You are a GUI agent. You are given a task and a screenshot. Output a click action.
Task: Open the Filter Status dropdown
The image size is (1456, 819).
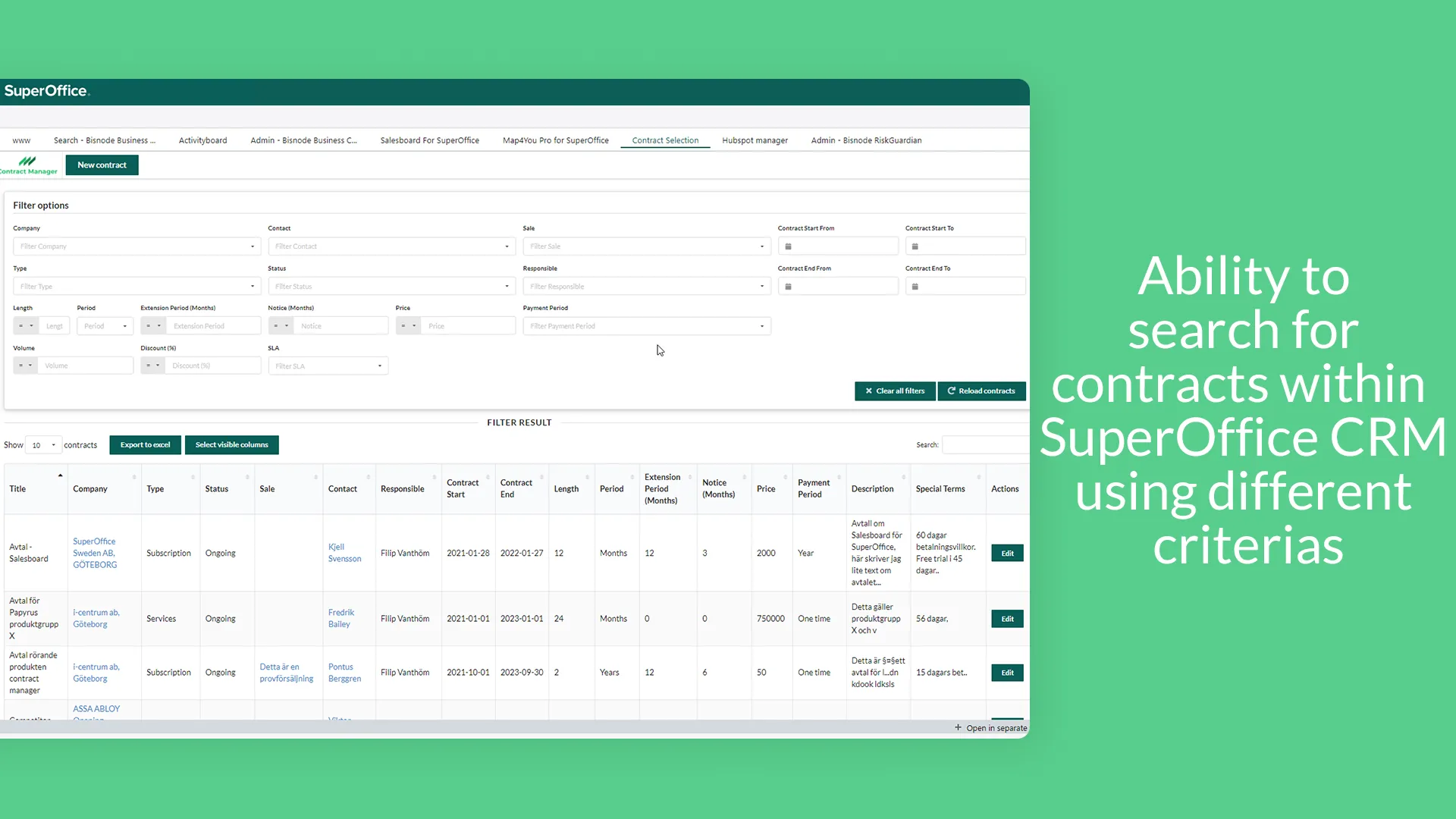[391, 287]
